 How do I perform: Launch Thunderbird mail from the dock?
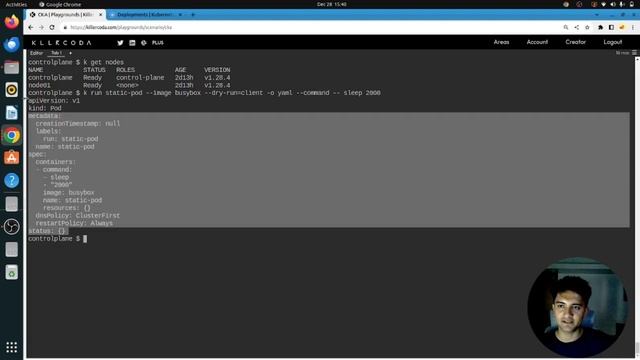[11, 44]
